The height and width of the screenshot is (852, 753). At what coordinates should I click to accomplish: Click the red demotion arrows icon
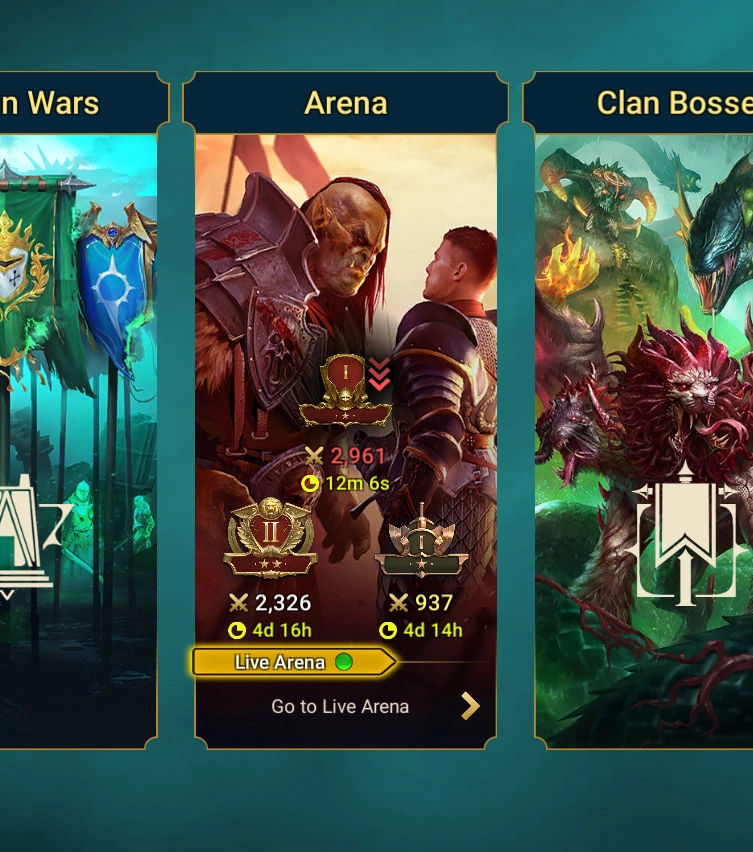pyautogui.click(x=379, y=374)
